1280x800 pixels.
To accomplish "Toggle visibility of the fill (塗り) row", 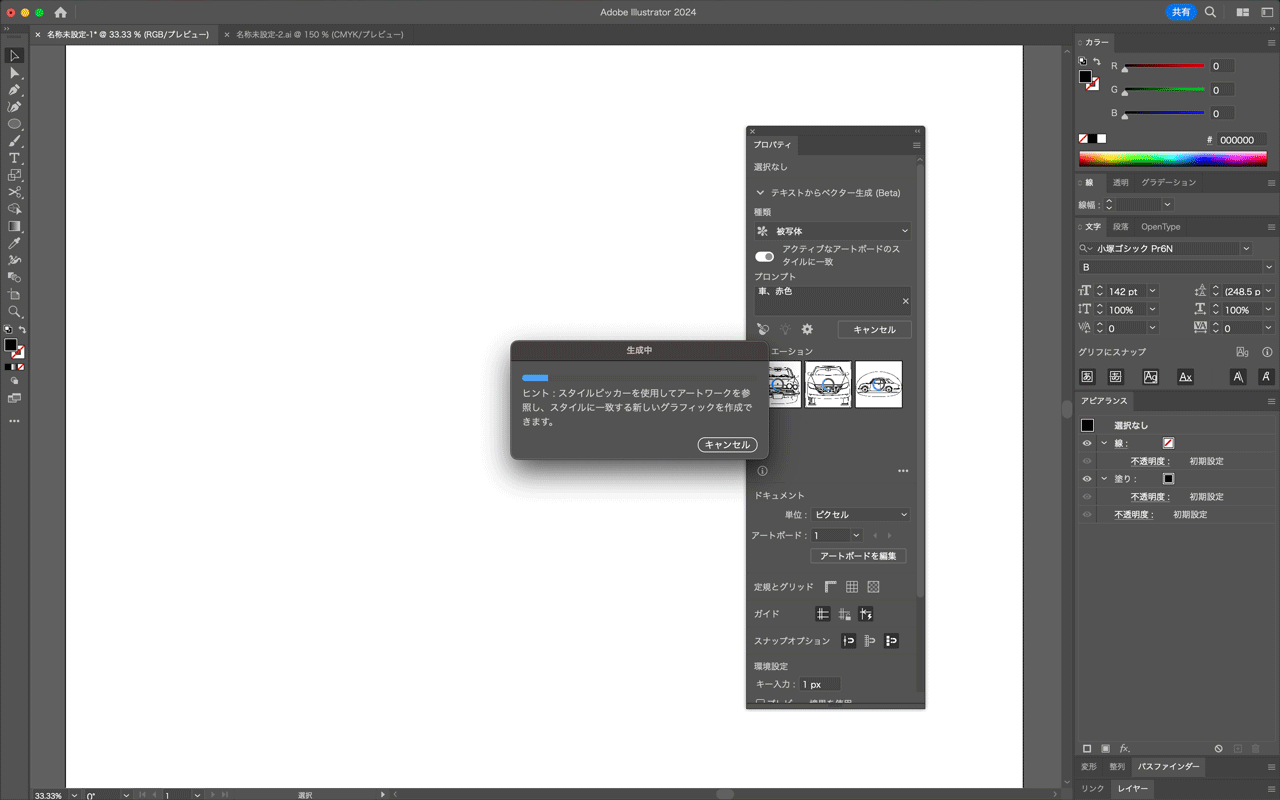I will point(1087,479).
